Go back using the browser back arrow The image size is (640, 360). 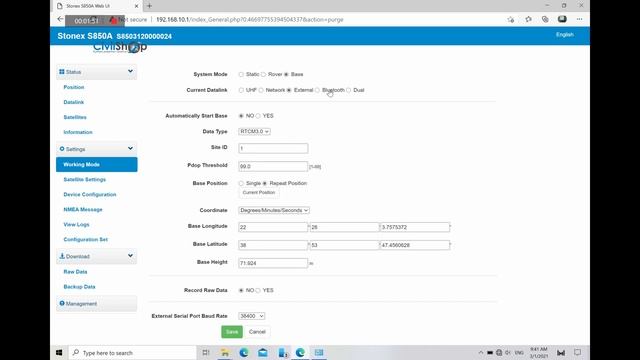(60, 19)
